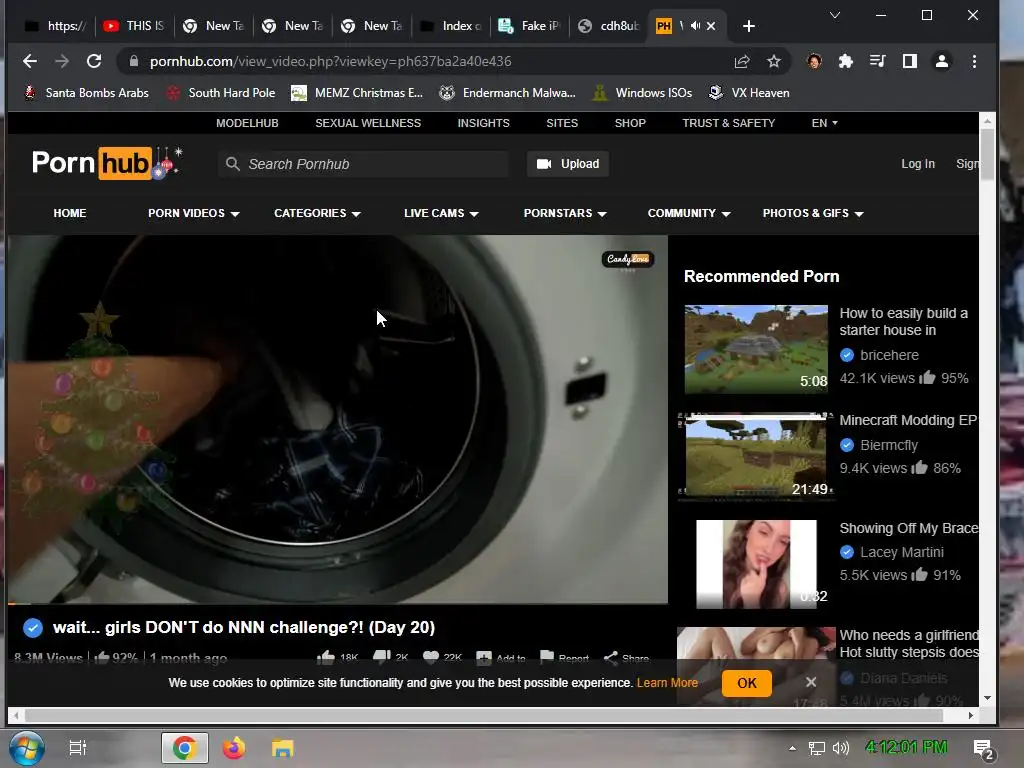Open MODELHUB in the top site bar

(x=247, y=123)
